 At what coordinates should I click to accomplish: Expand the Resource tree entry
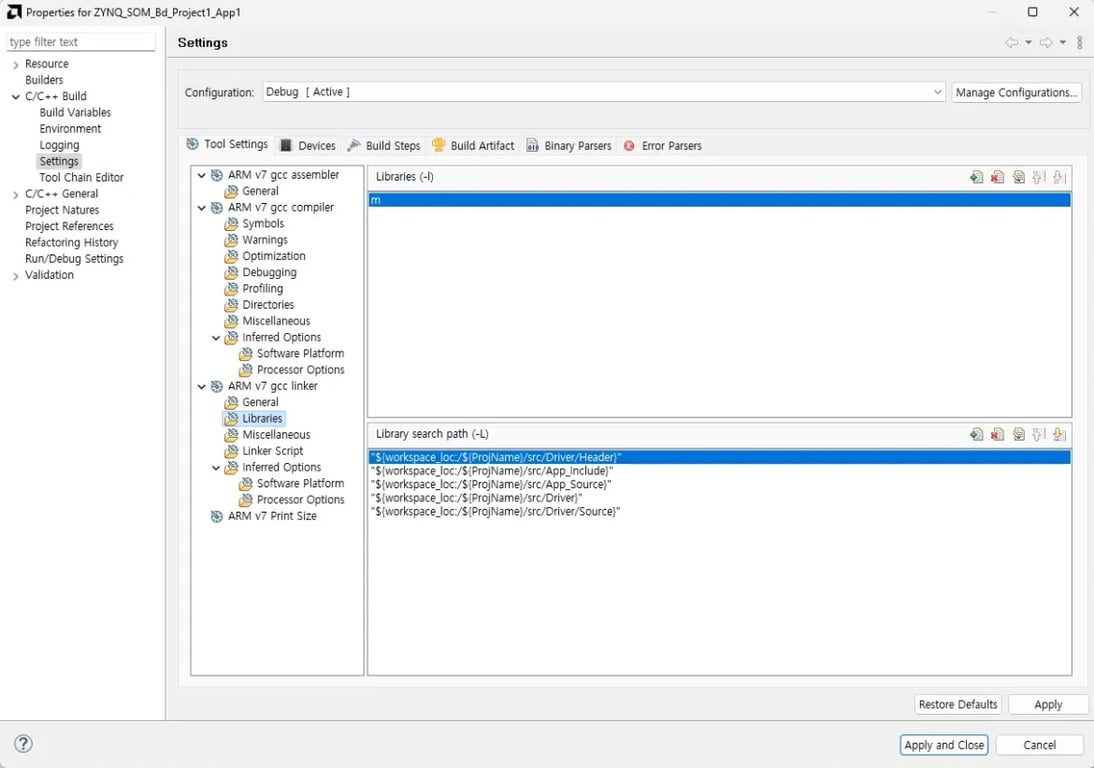pyautogui.click(x=15, y=64)
